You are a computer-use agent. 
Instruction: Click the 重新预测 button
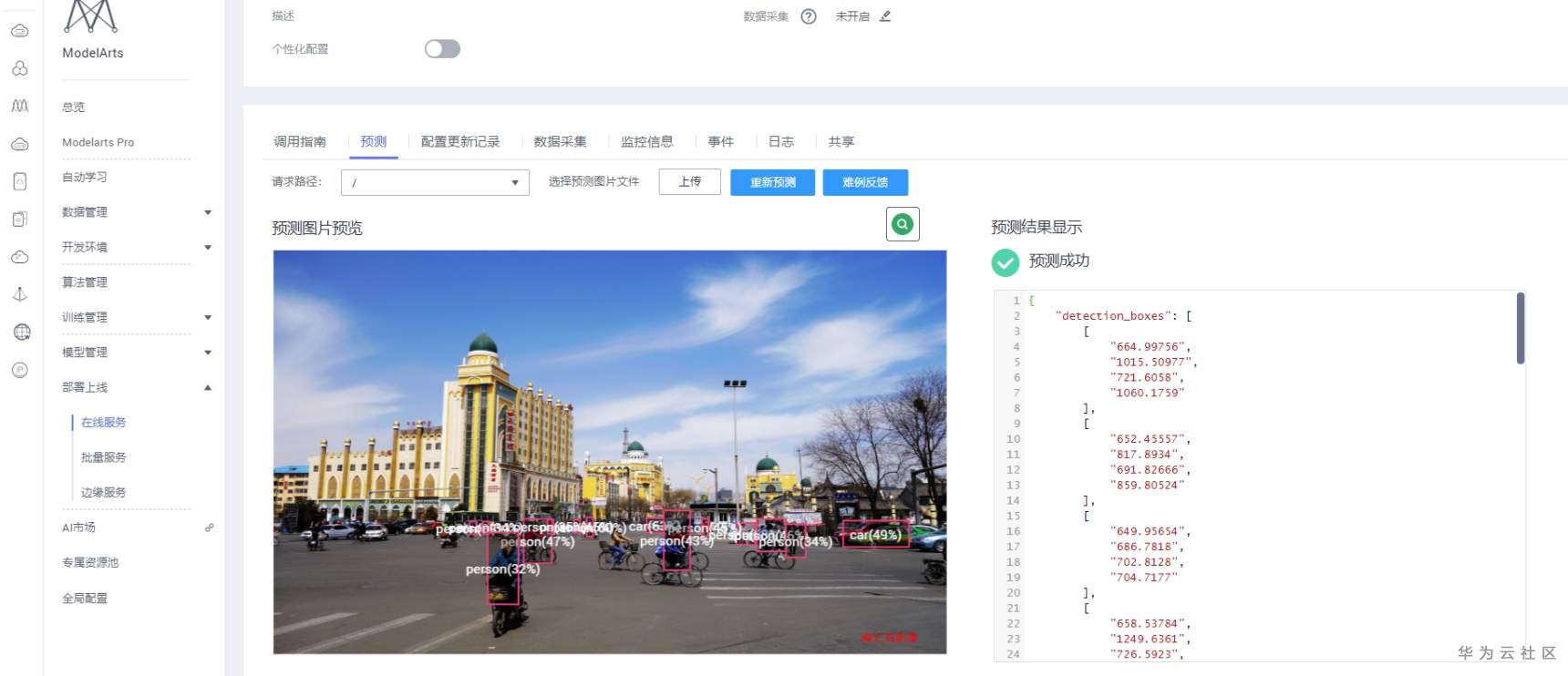coord(772,182)
